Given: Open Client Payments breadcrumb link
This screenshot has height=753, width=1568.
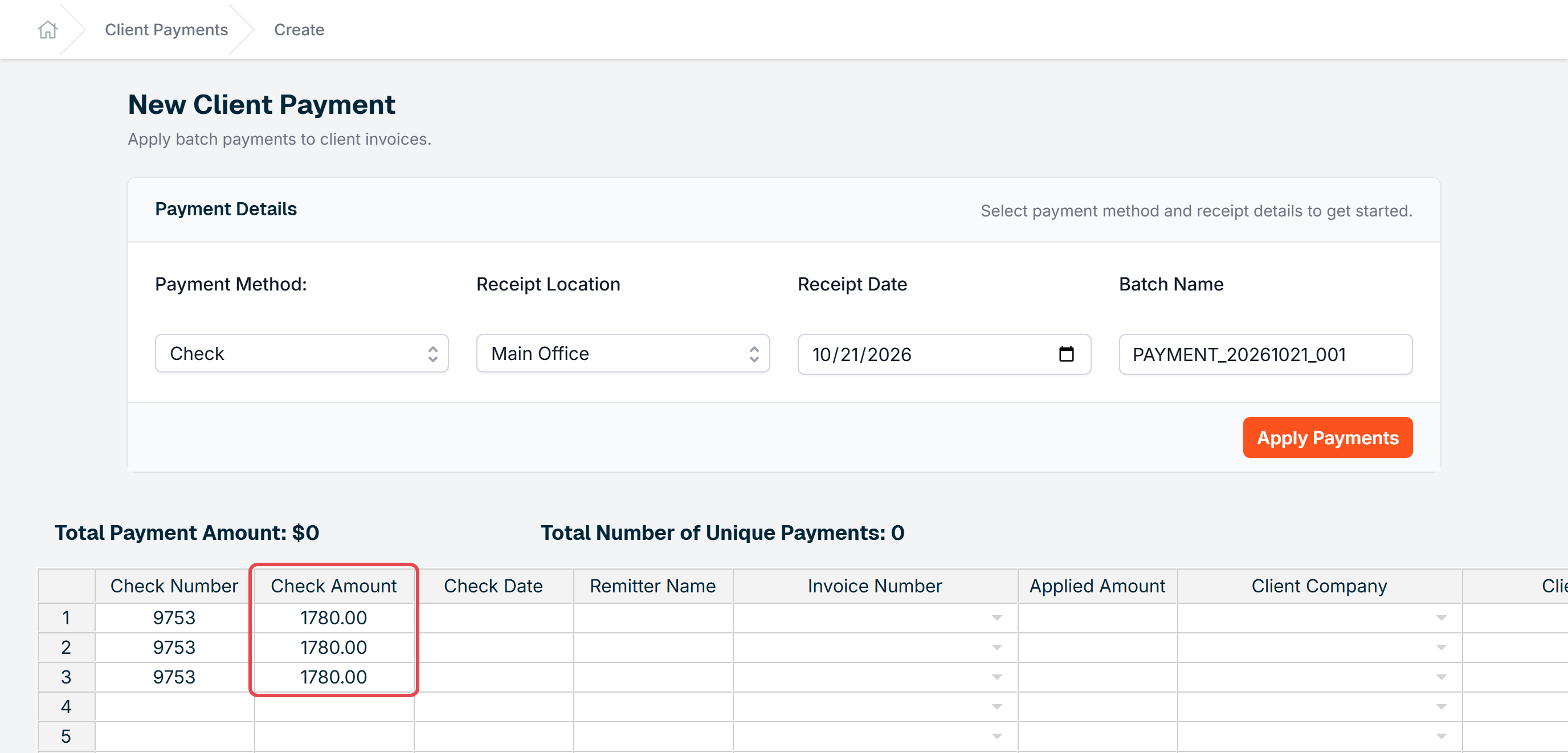Looking at the screenshot, I should point(166,29).
